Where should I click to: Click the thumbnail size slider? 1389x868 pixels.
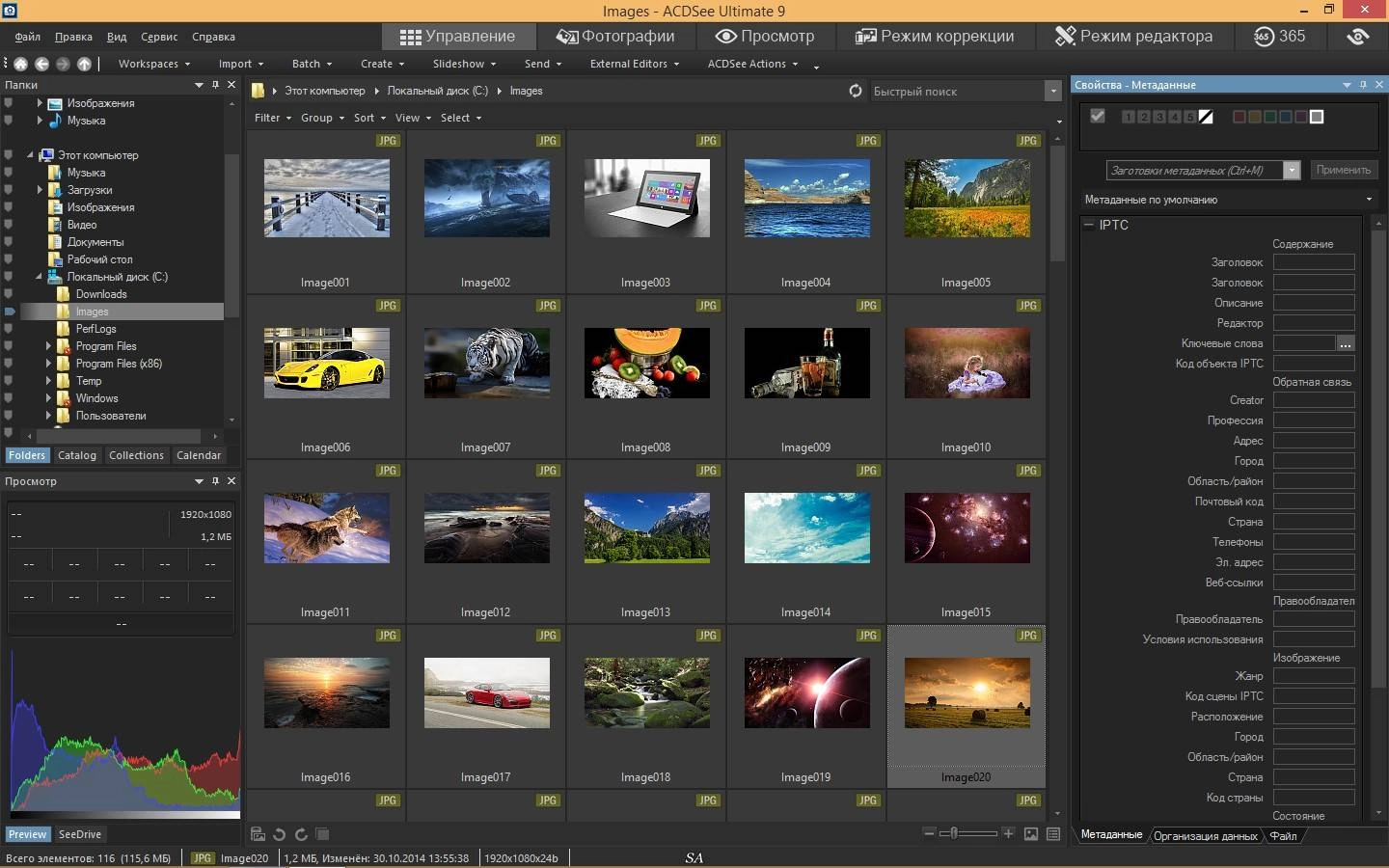click(967, 832)
